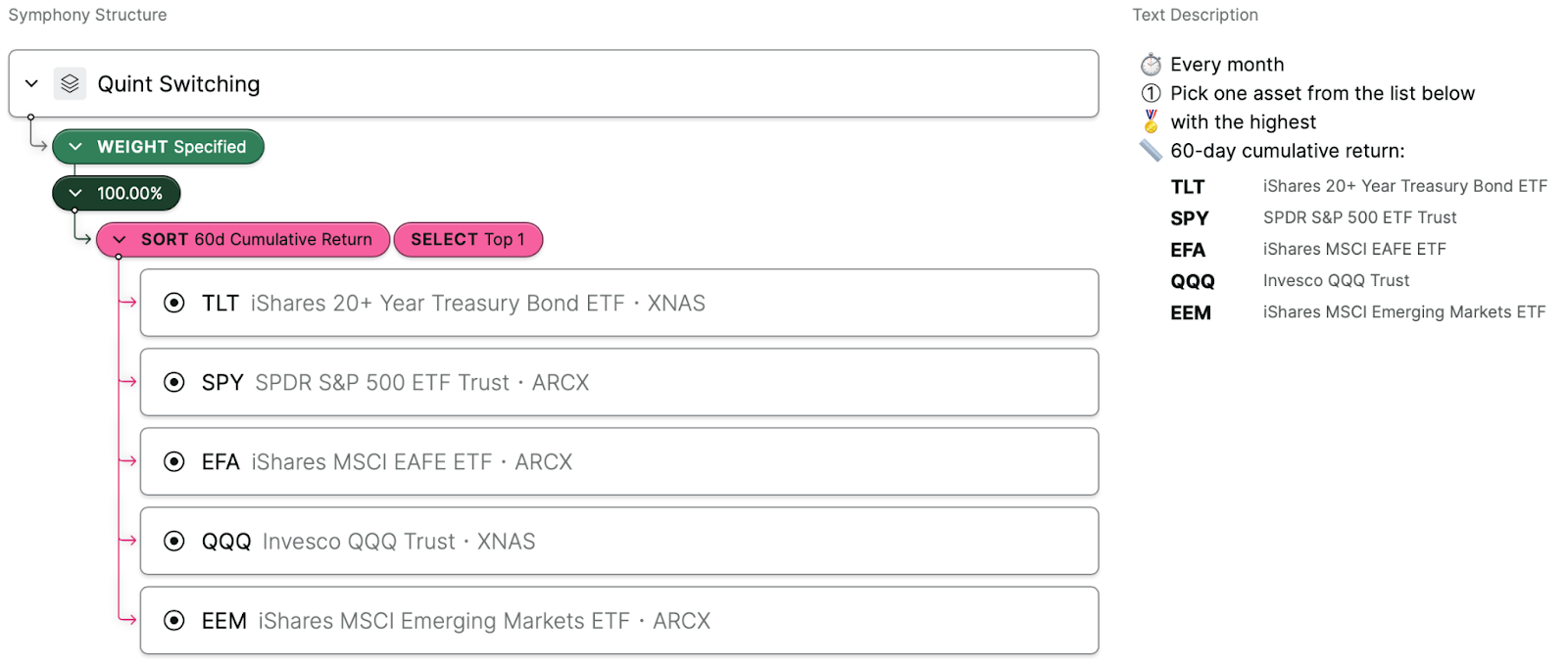Click the SORT 60d Cumulative Return label
The width and height of the screenshot is (1568, 667).
point(257,239)
